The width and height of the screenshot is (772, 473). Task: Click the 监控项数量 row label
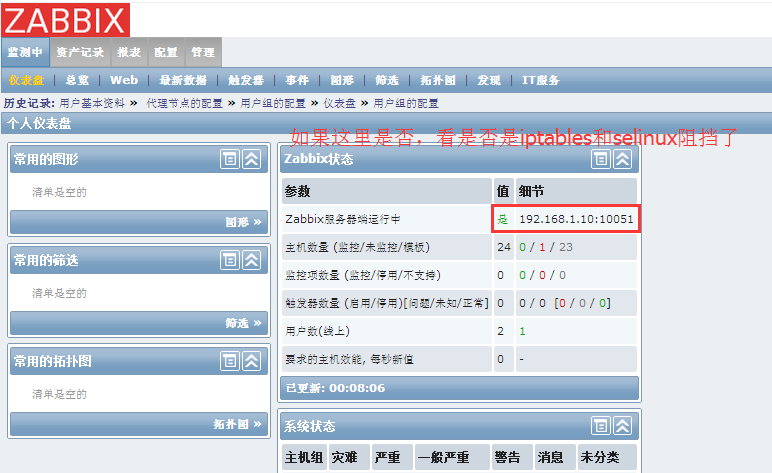click(363, 275)
